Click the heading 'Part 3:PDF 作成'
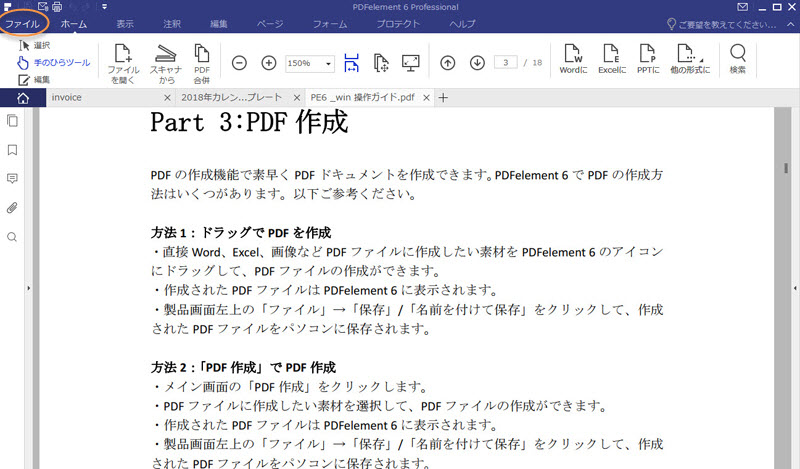 249,122
